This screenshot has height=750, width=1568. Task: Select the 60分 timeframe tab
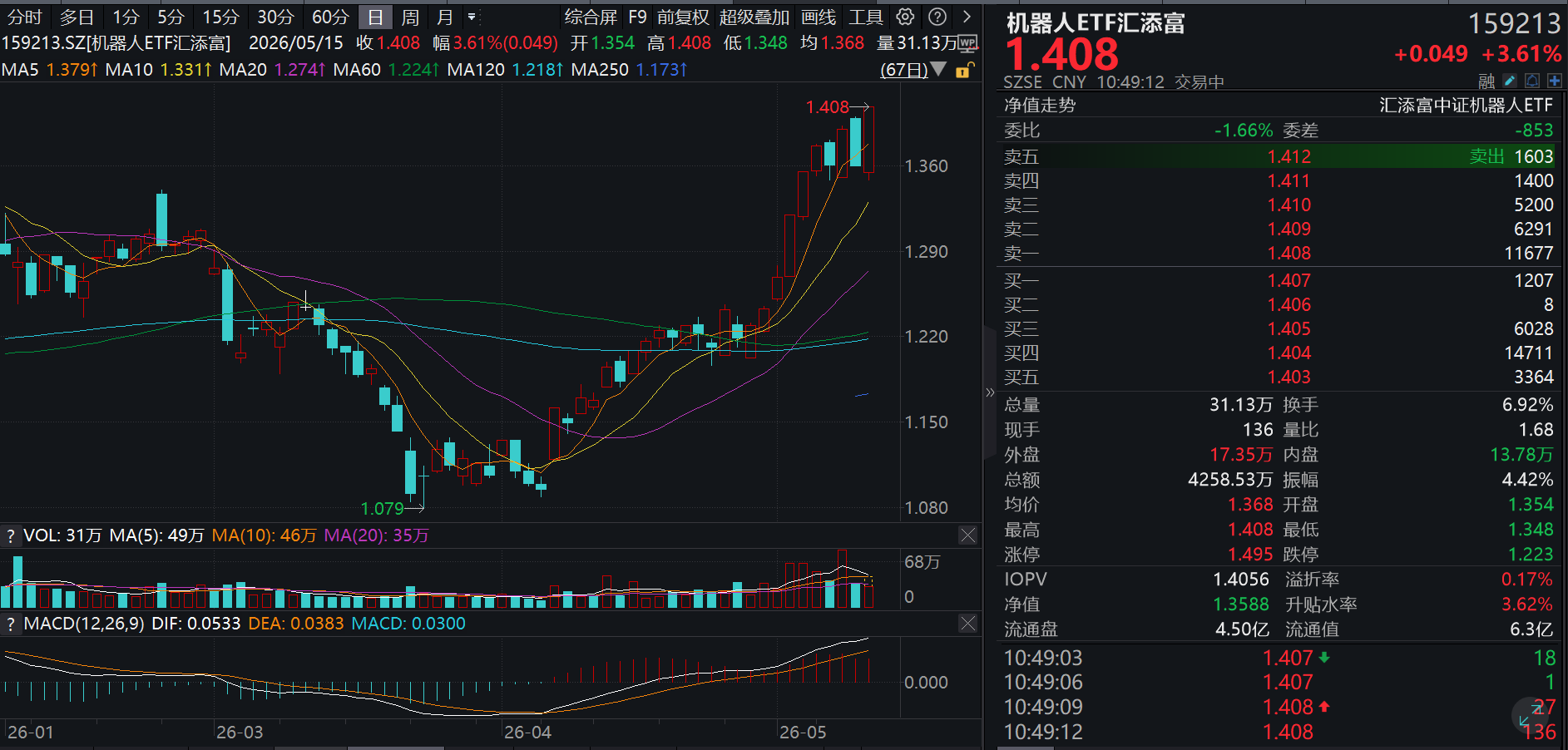(x=329, y=17)
